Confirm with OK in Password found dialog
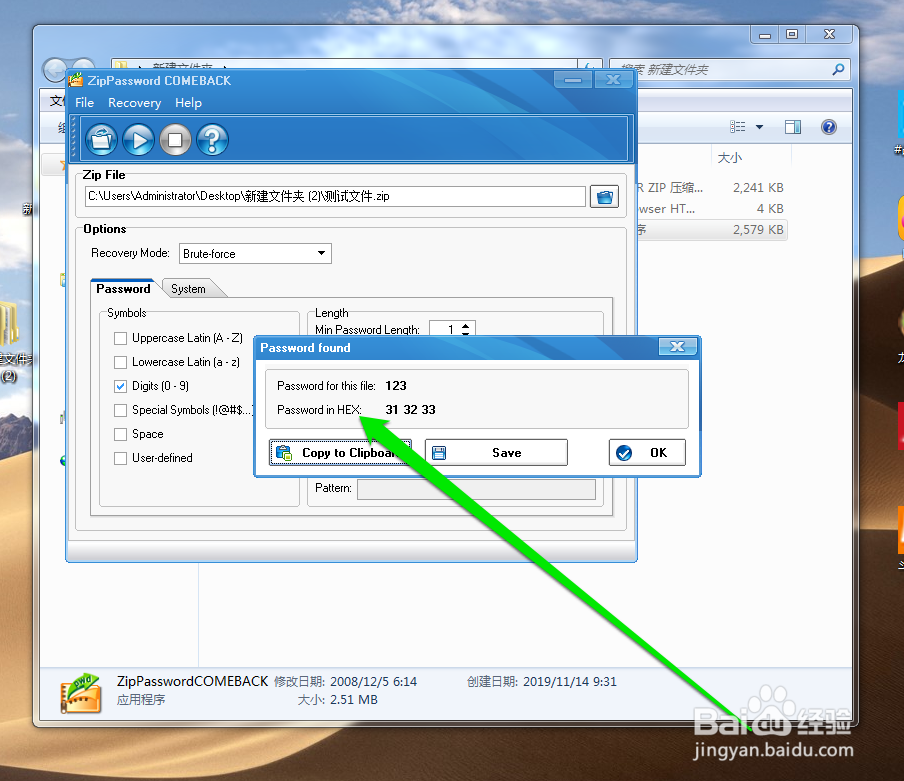904x781 pixels. [x=647, y=453]
